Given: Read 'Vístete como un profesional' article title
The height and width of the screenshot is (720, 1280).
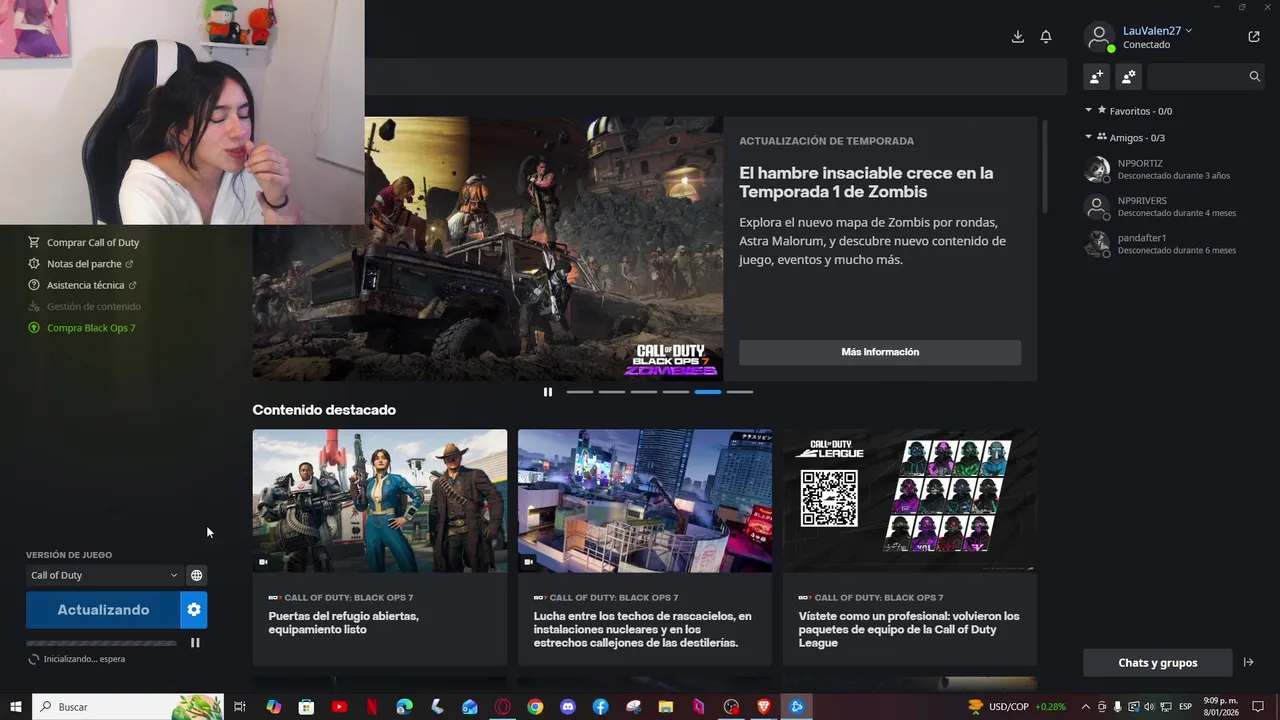Looking at the screenshot, I should (909, 629).
